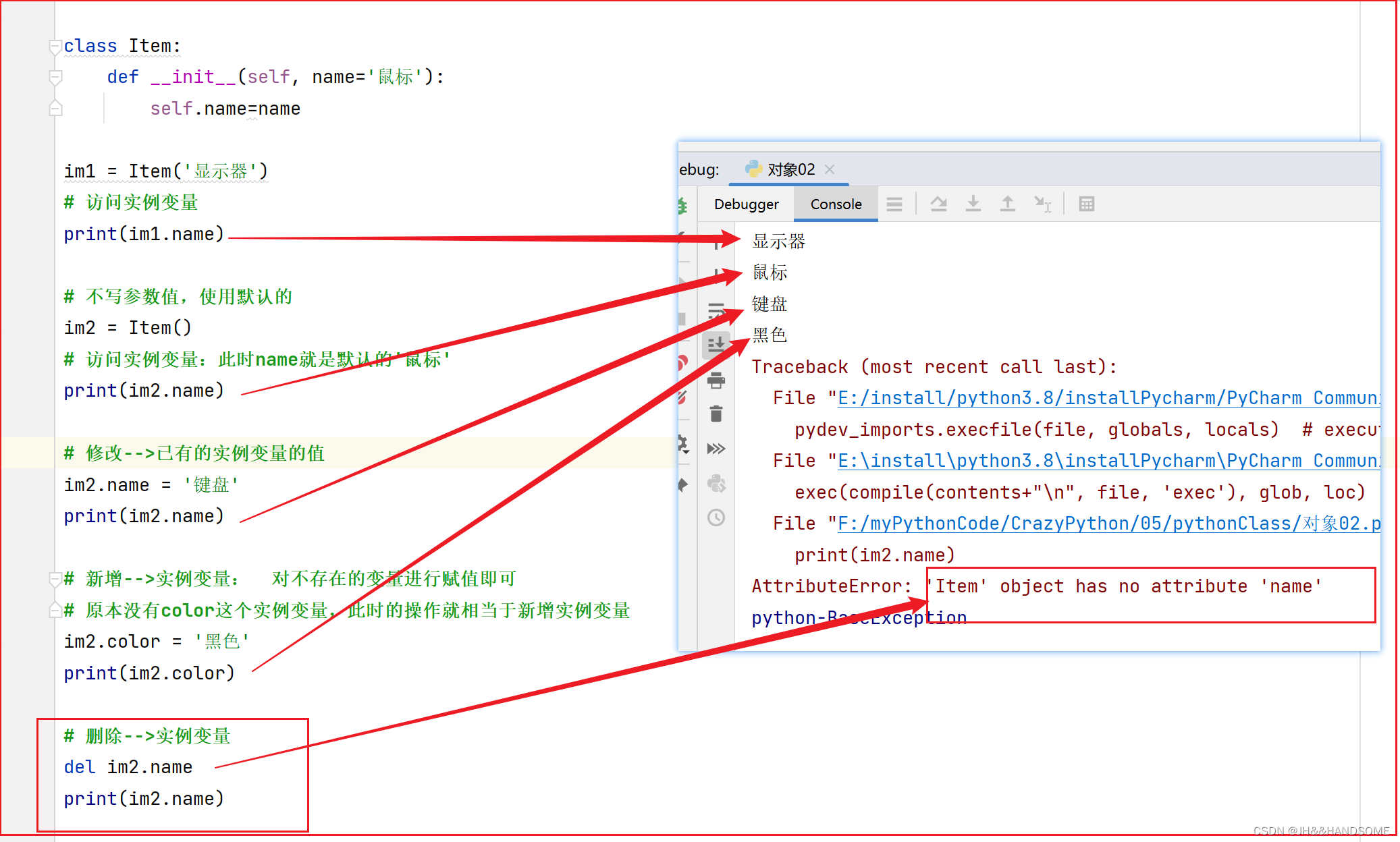Click the Step Out upload-arrow icon
This screenshot has height=842, width=1400.
coord(1007,204)
